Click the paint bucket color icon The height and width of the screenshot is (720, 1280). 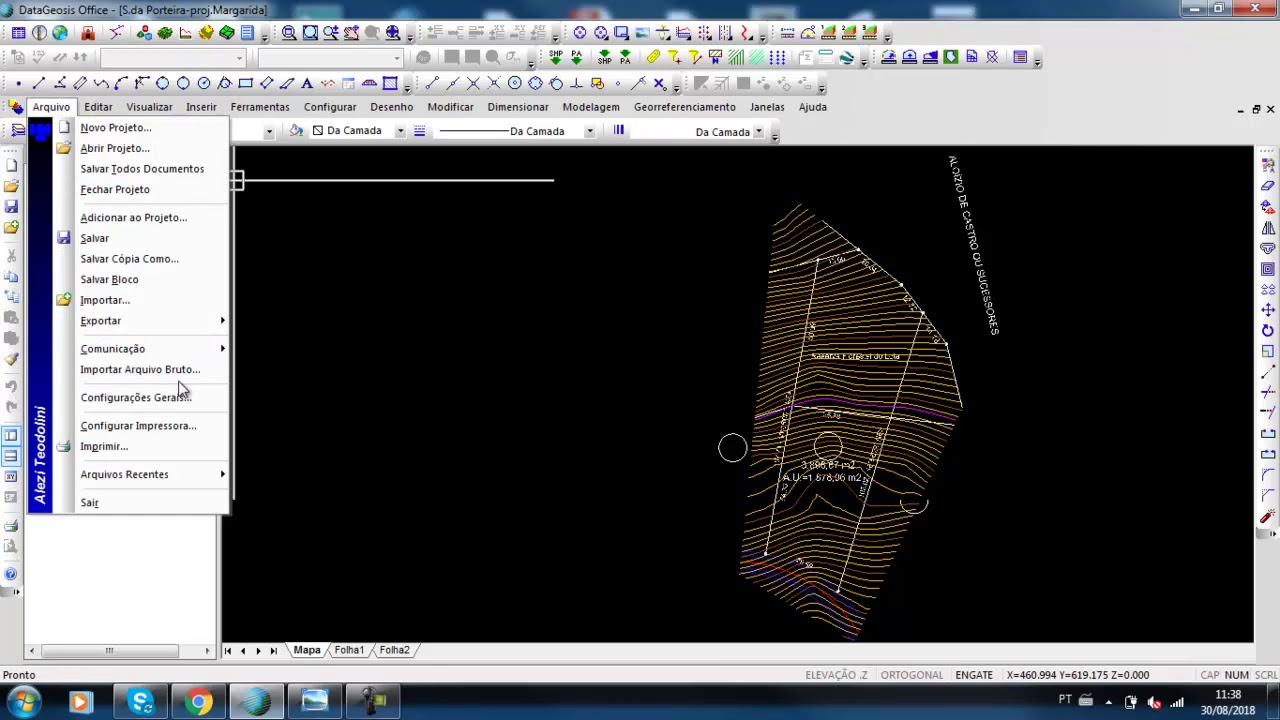tap(296, 131)
